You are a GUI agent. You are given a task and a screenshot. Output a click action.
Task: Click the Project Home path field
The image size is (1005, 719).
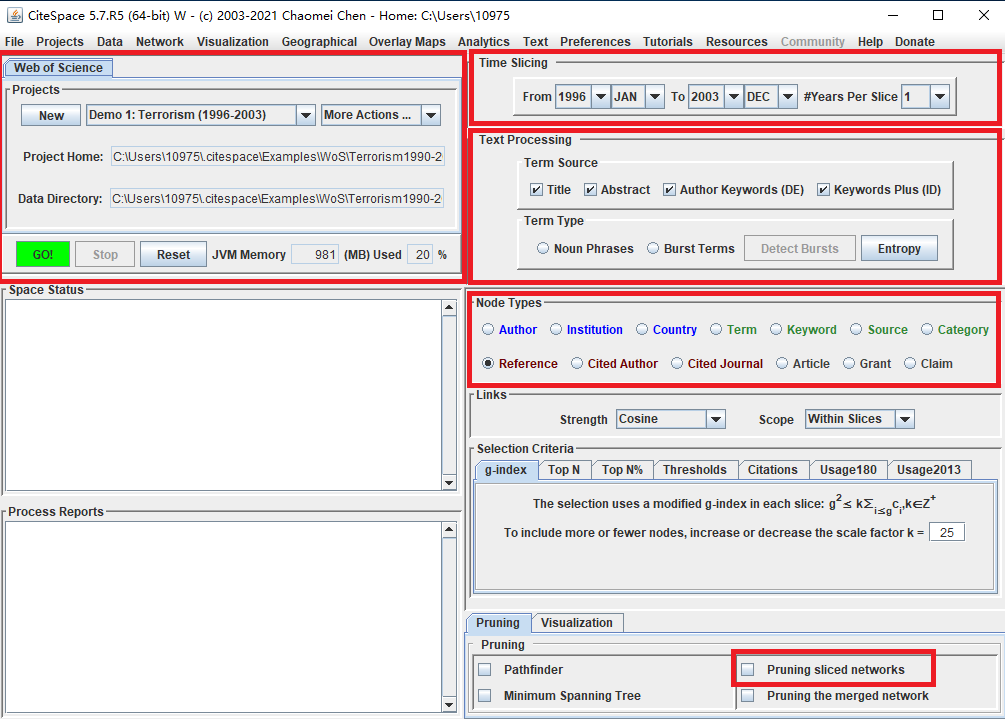278,156
